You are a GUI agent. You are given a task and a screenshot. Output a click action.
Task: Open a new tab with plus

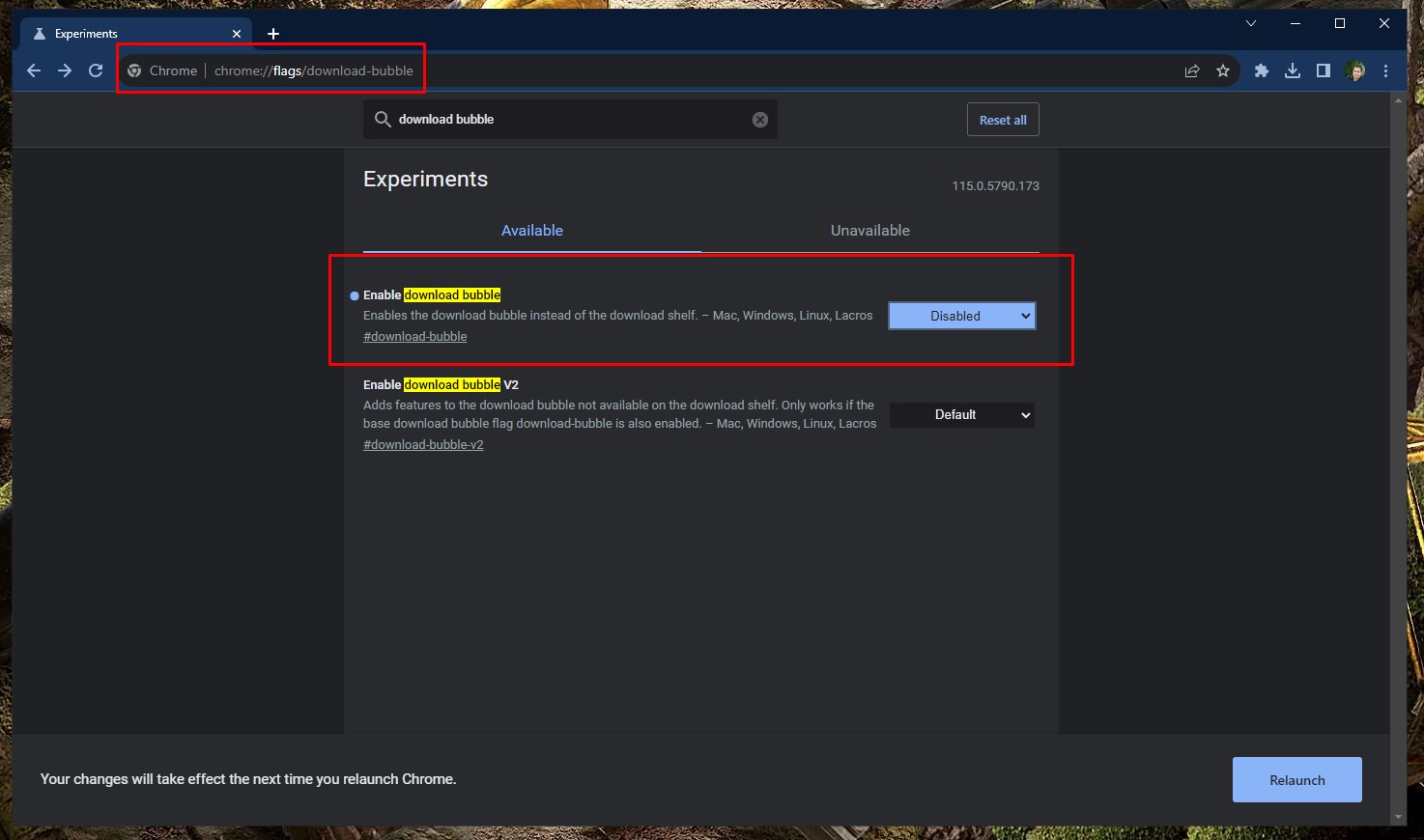(273, 34)
